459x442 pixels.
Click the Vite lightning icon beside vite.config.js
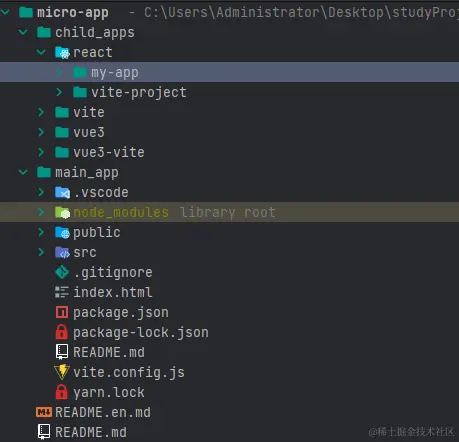tap(62, 372)
